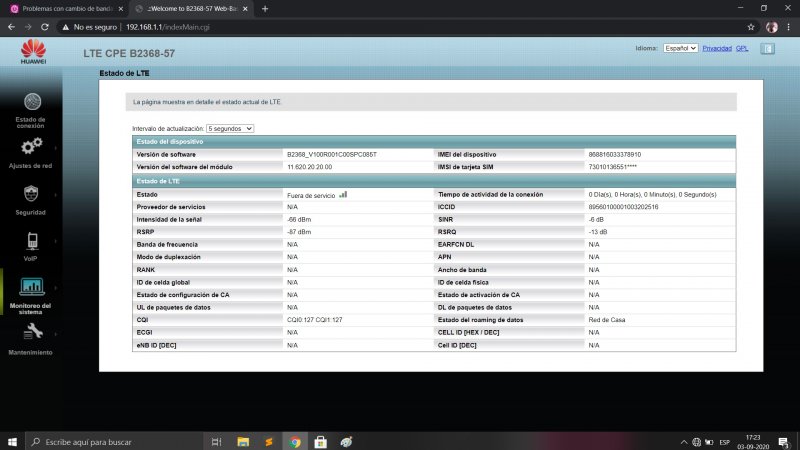The height and width of the screenshot is (450, 800).
Task: Open Microsoft Store from taskbar
Action: [x=320, y=442]
